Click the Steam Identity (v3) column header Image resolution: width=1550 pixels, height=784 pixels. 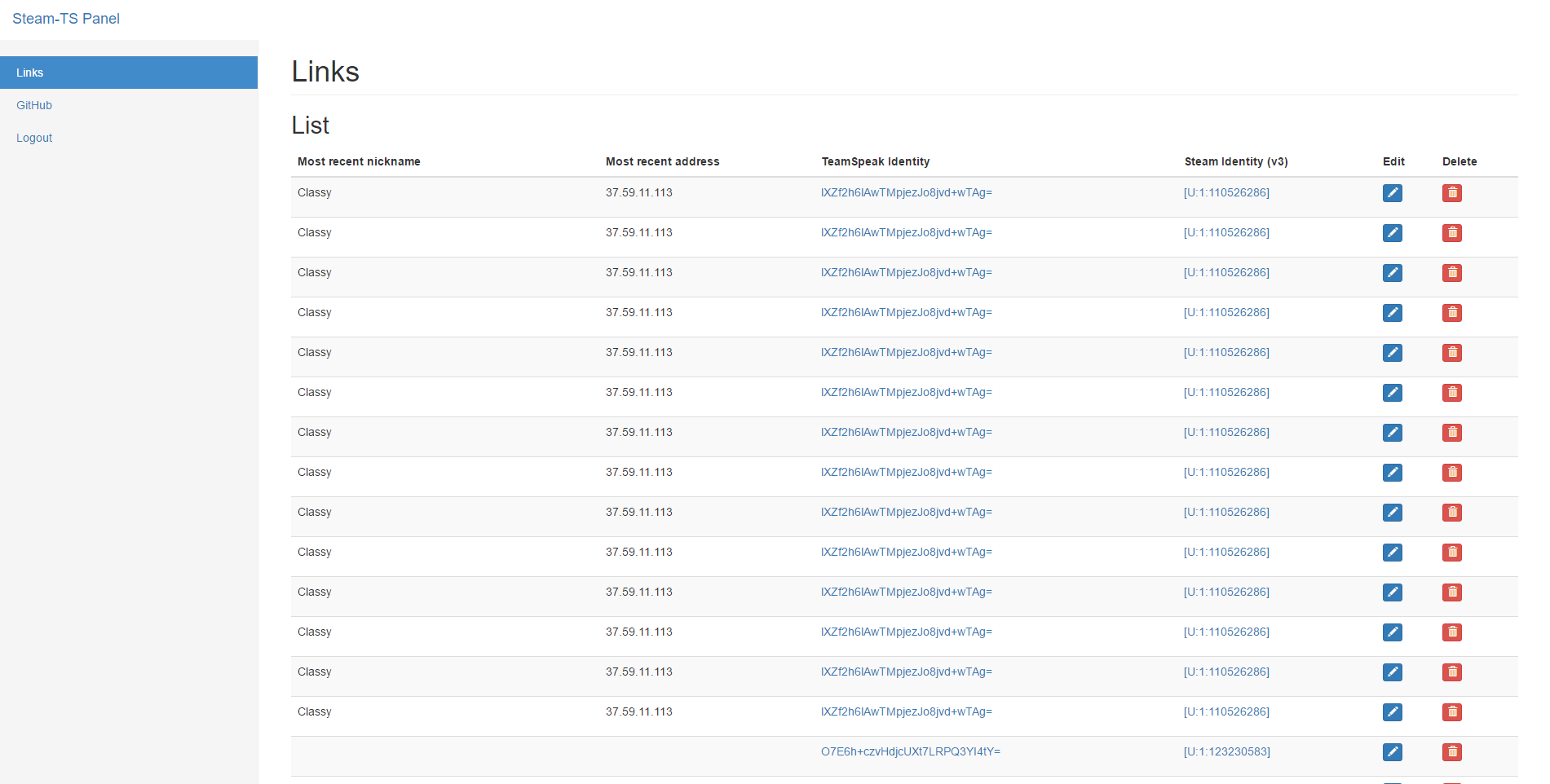[1236, 161]
